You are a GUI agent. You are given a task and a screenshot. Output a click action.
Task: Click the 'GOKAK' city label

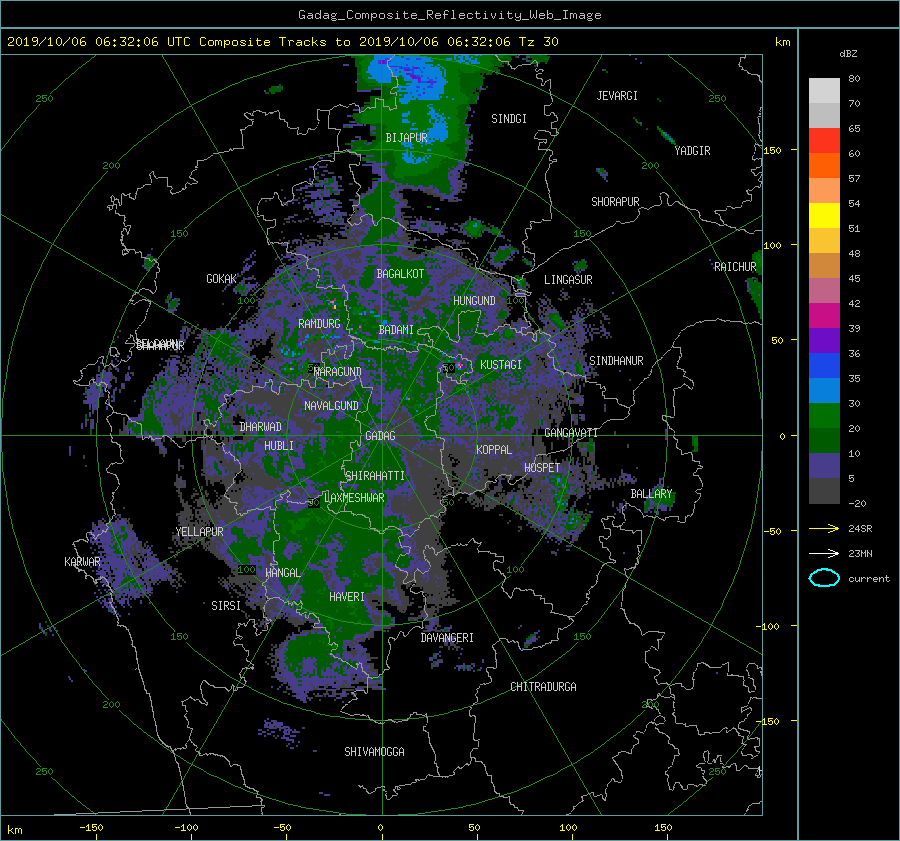point(222,279)
